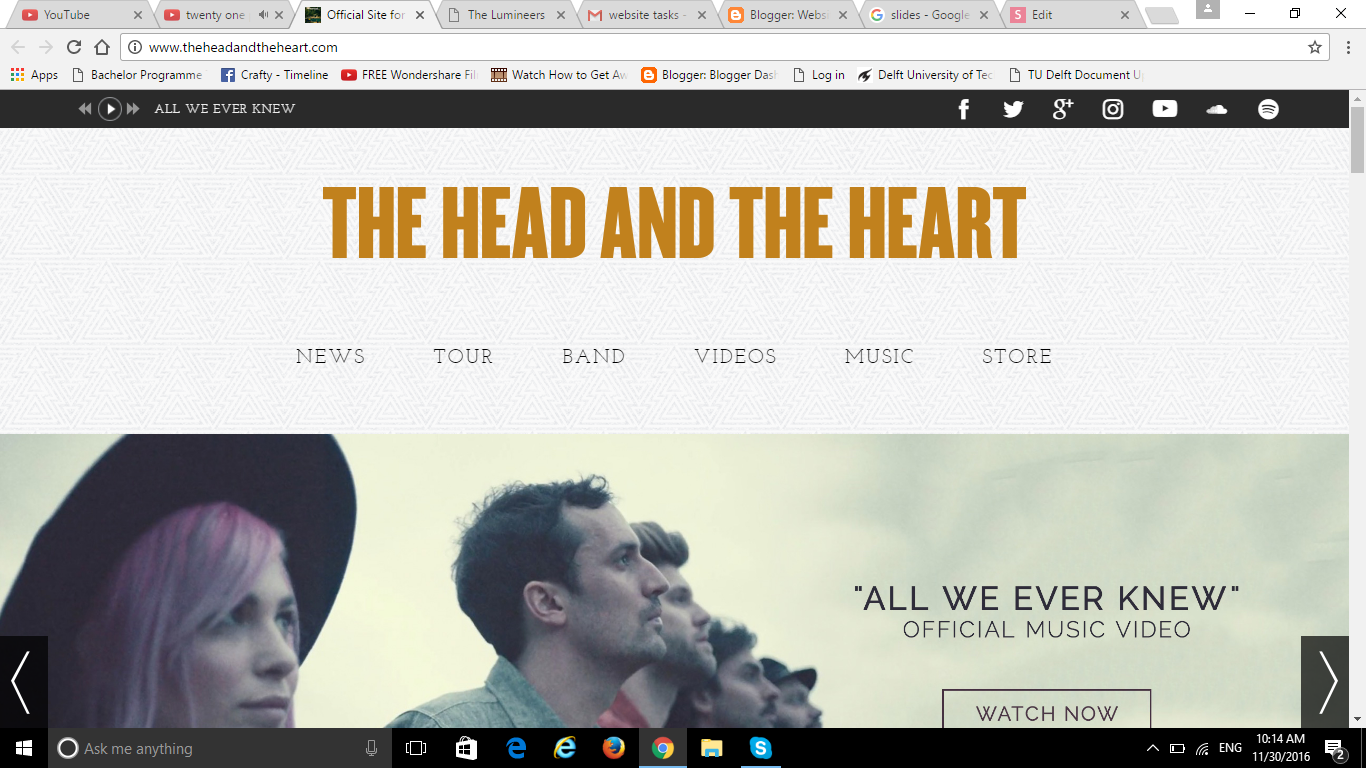Screen dimensions: 1366x768
Task: Go to the NEWS section
Action: tap(331, 357)
